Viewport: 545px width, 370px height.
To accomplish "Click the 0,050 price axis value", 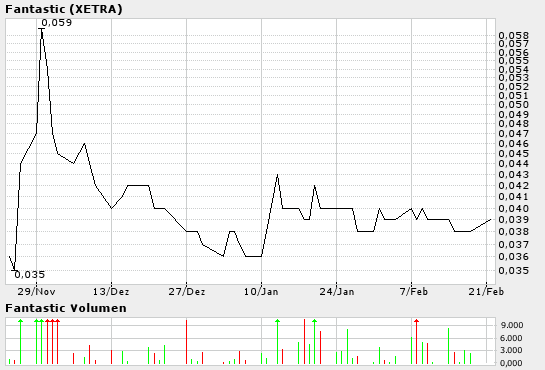I will 514,105.
